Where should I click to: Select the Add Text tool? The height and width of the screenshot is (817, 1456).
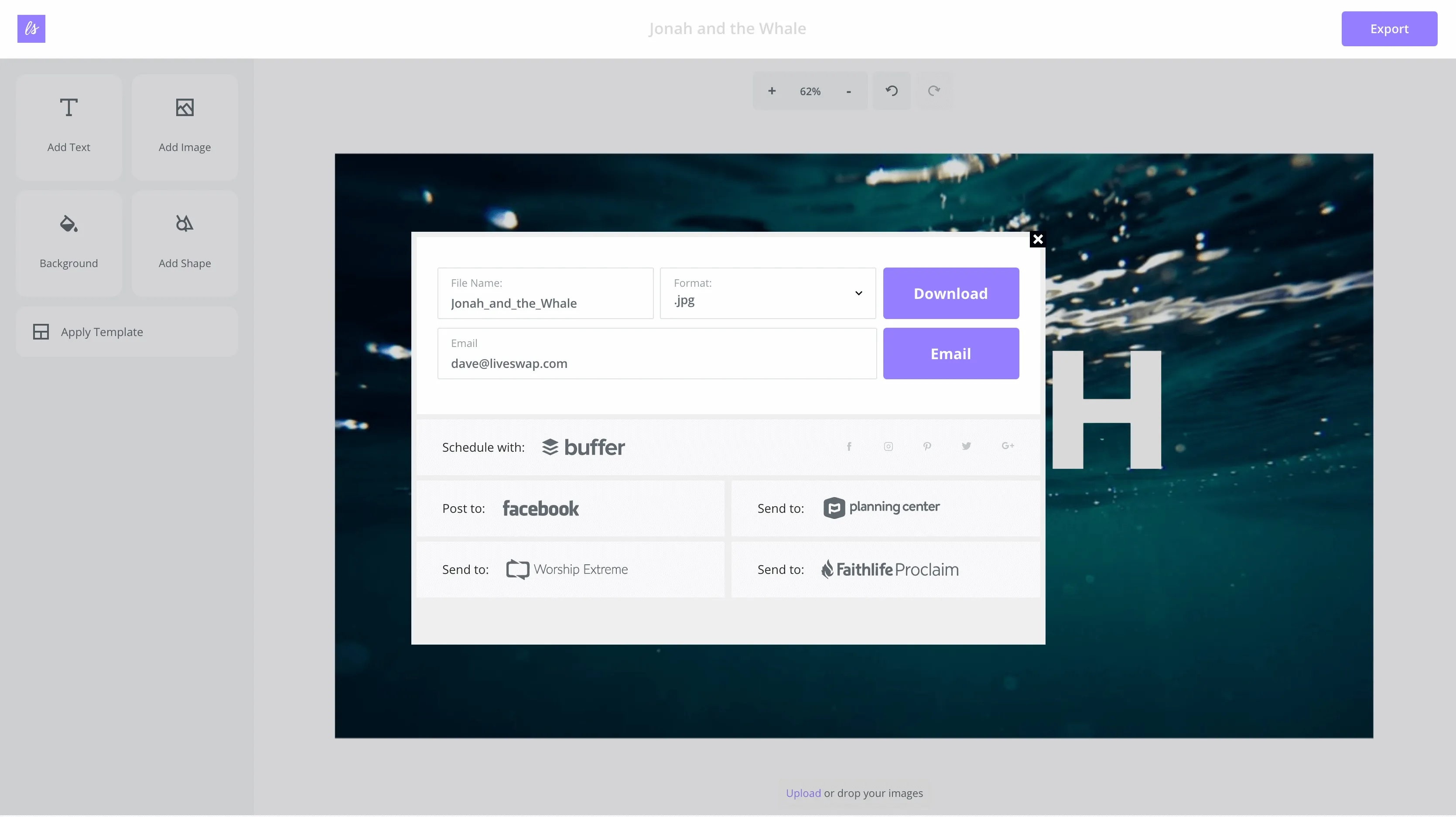point(69,127)
